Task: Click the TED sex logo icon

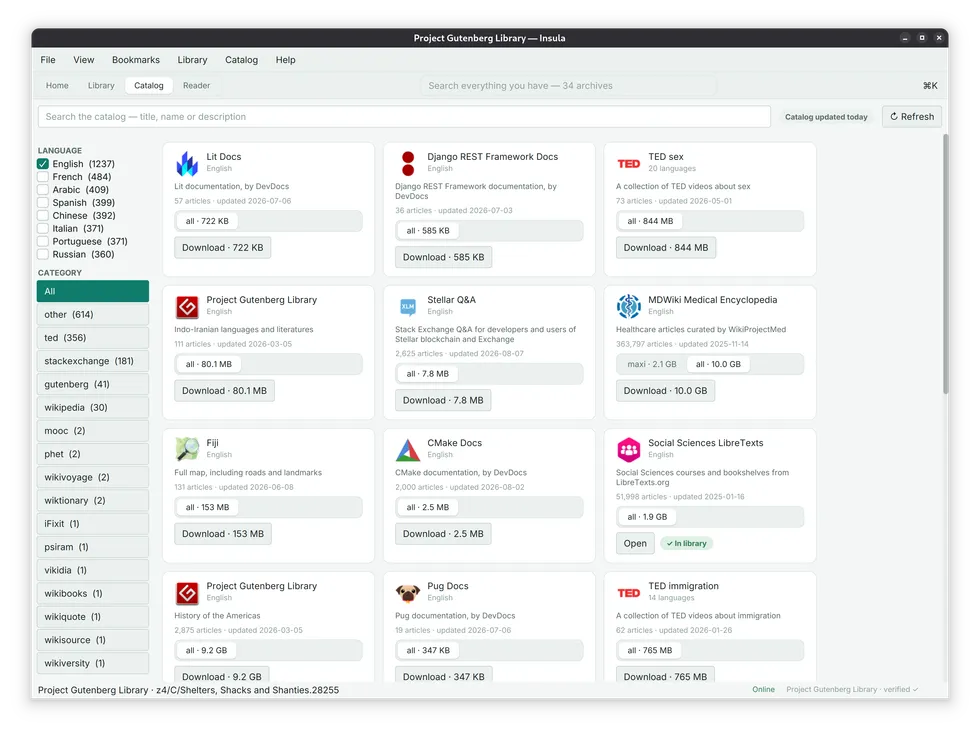Action: [x=628, y=164]
